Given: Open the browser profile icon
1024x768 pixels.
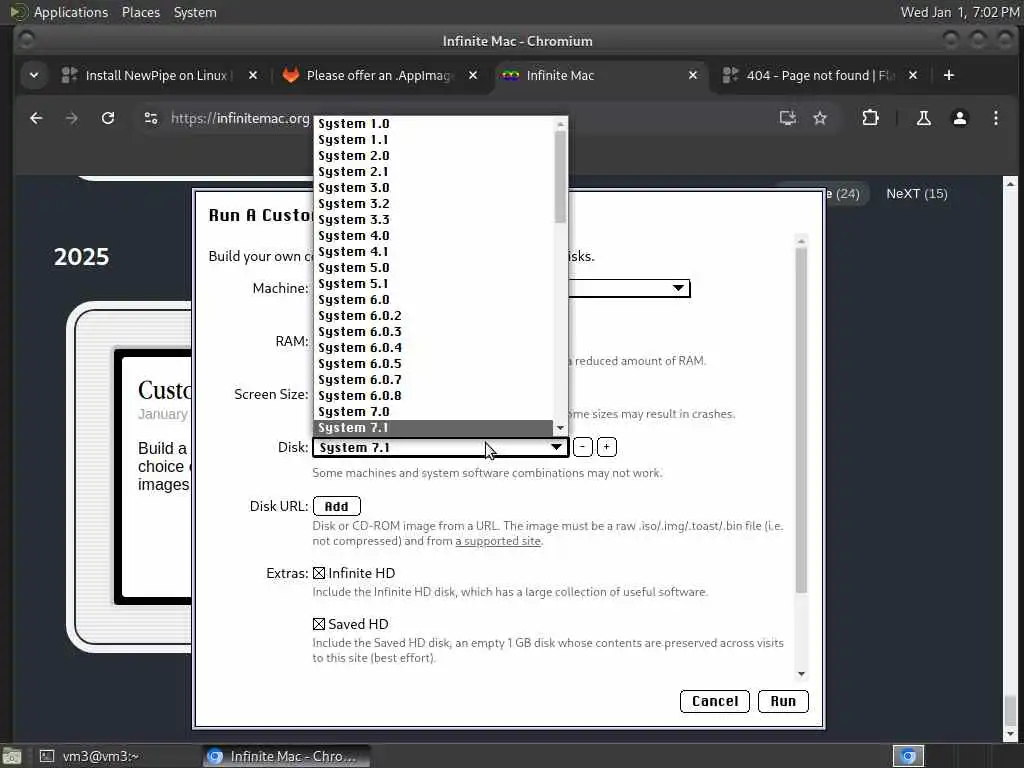Looking at the screenshot, I should pos(959,118).
